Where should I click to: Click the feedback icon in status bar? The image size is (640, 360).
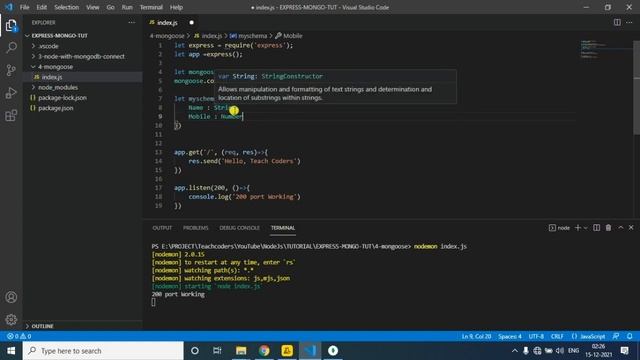(616, 336)
